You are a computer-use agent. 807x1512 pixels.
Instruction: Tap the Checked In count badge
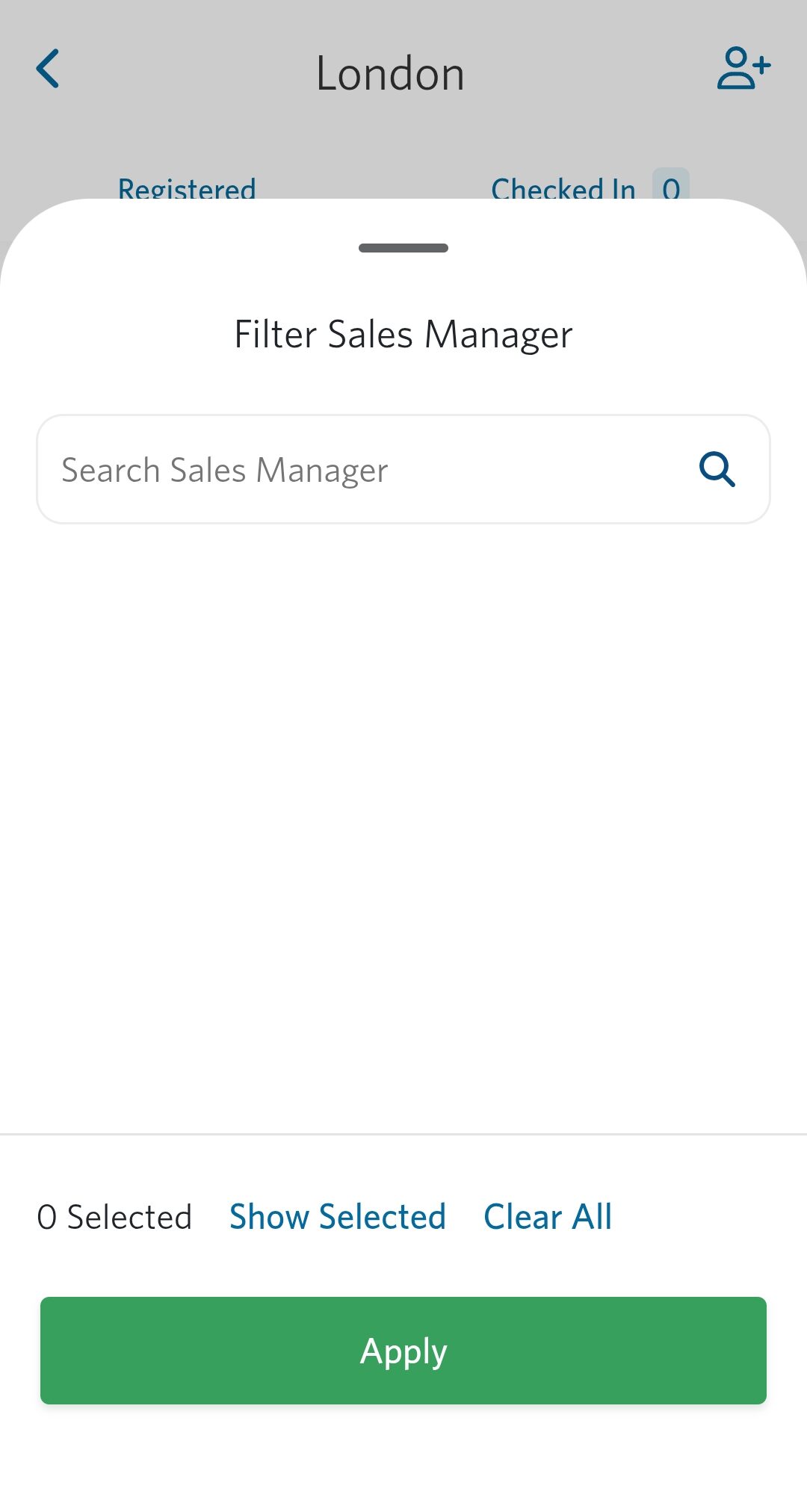[x=671, y=185]
